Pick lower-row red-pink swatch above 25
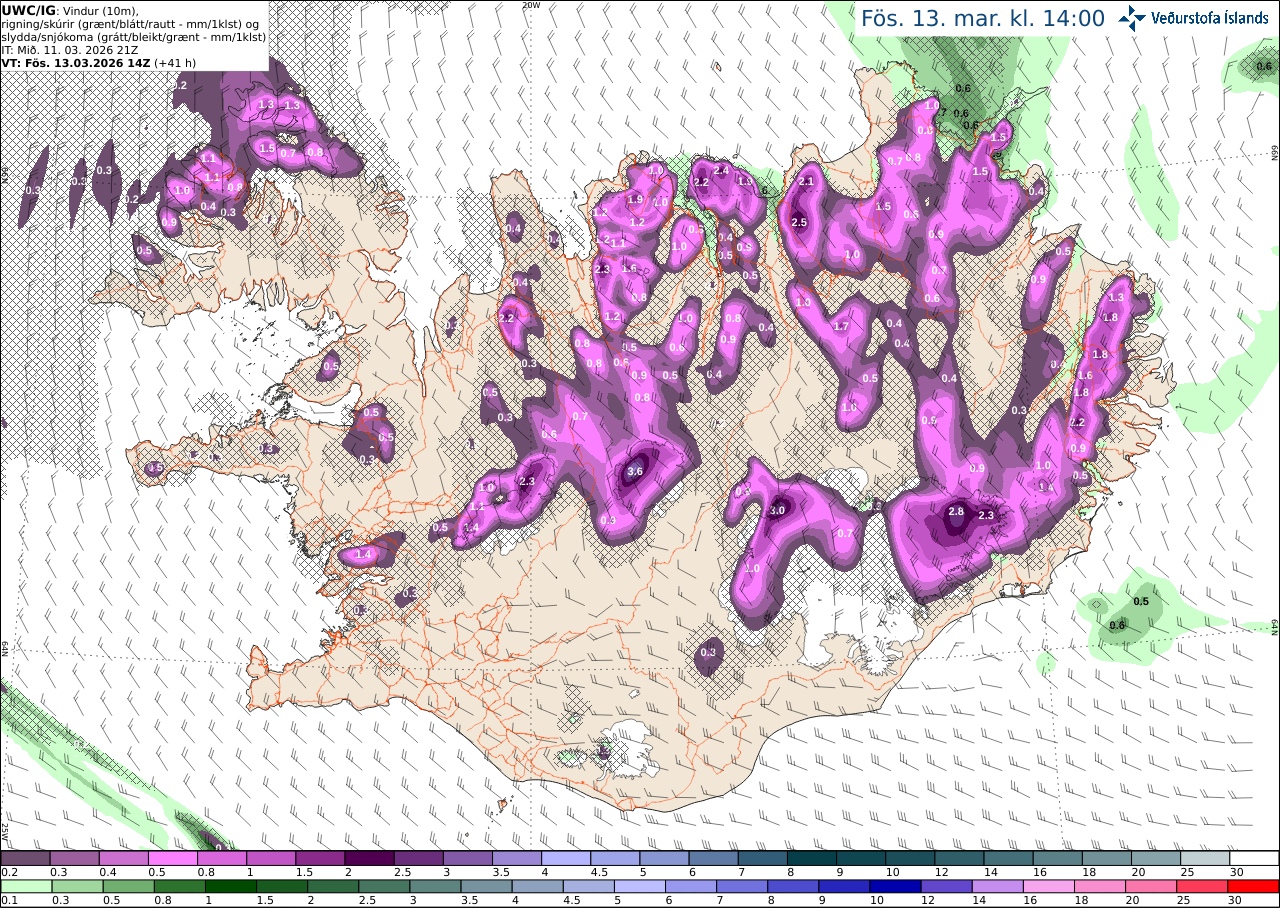The image size is (1280, 908). click(1205, 886)
